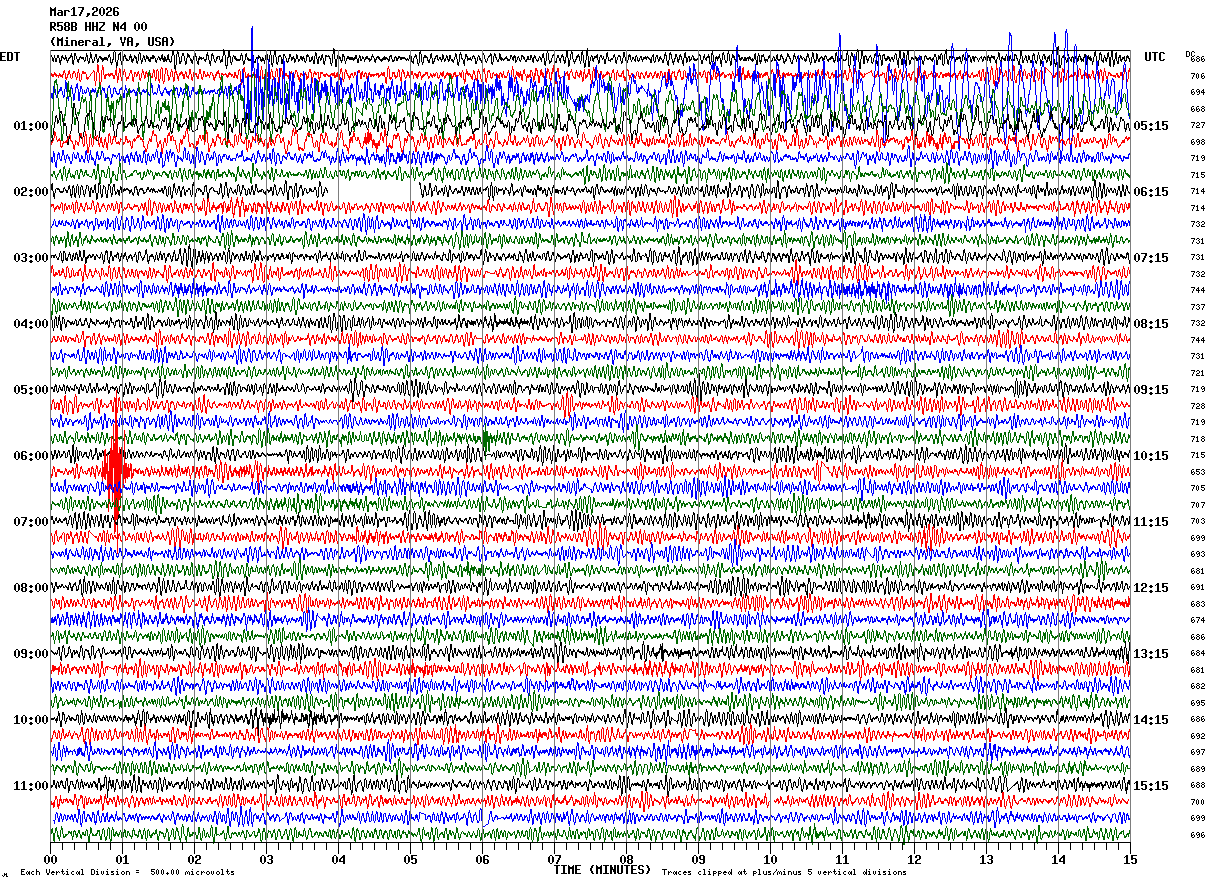1210x886 pixels.
Task: Click the x-axis minute tick label '14'
Action: tap(1058, 859)
